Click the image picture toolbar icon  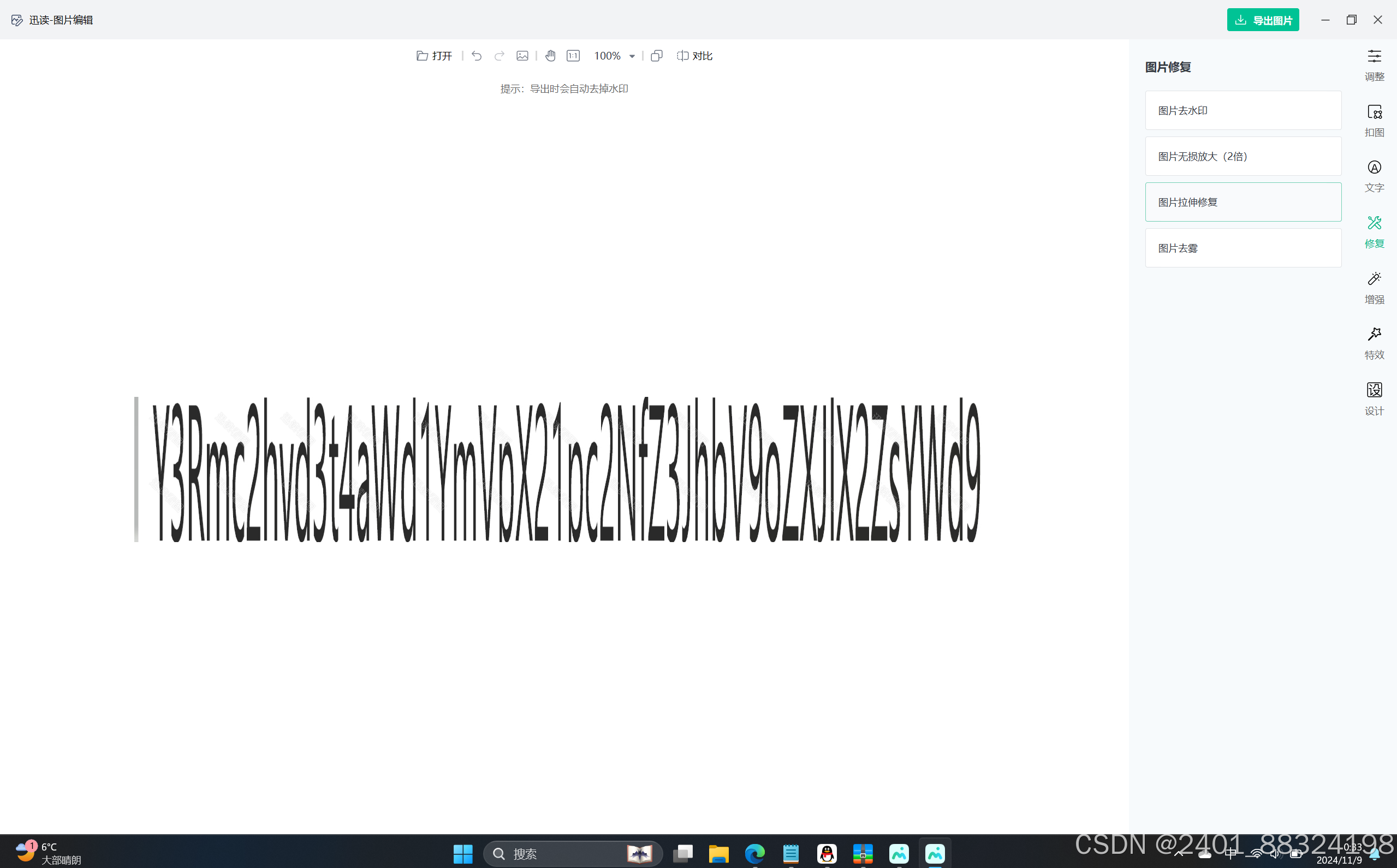pos(522,56)
